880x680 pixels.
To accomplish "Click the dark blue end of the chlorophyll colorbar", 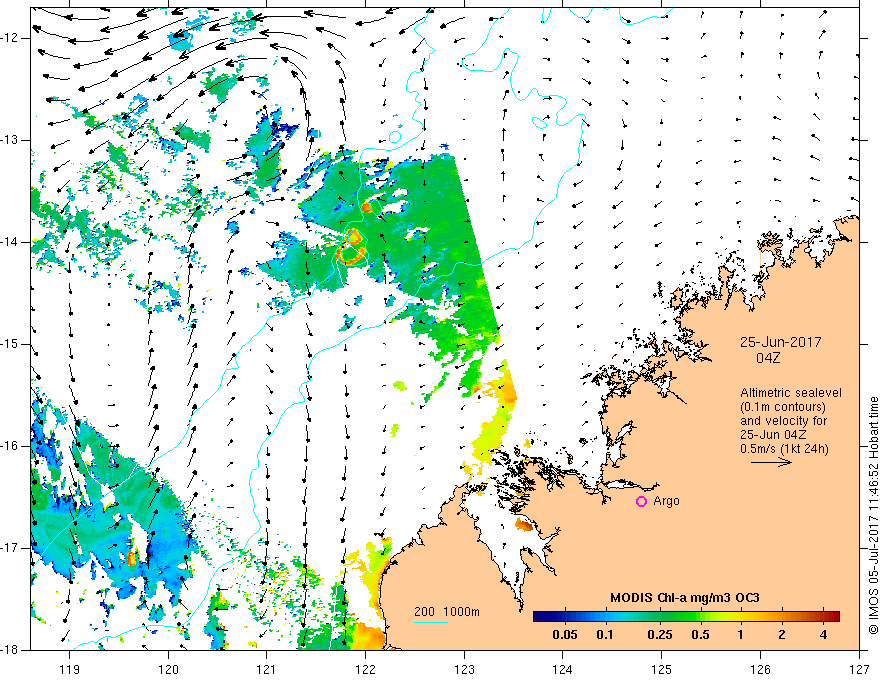I will [540, 617].
